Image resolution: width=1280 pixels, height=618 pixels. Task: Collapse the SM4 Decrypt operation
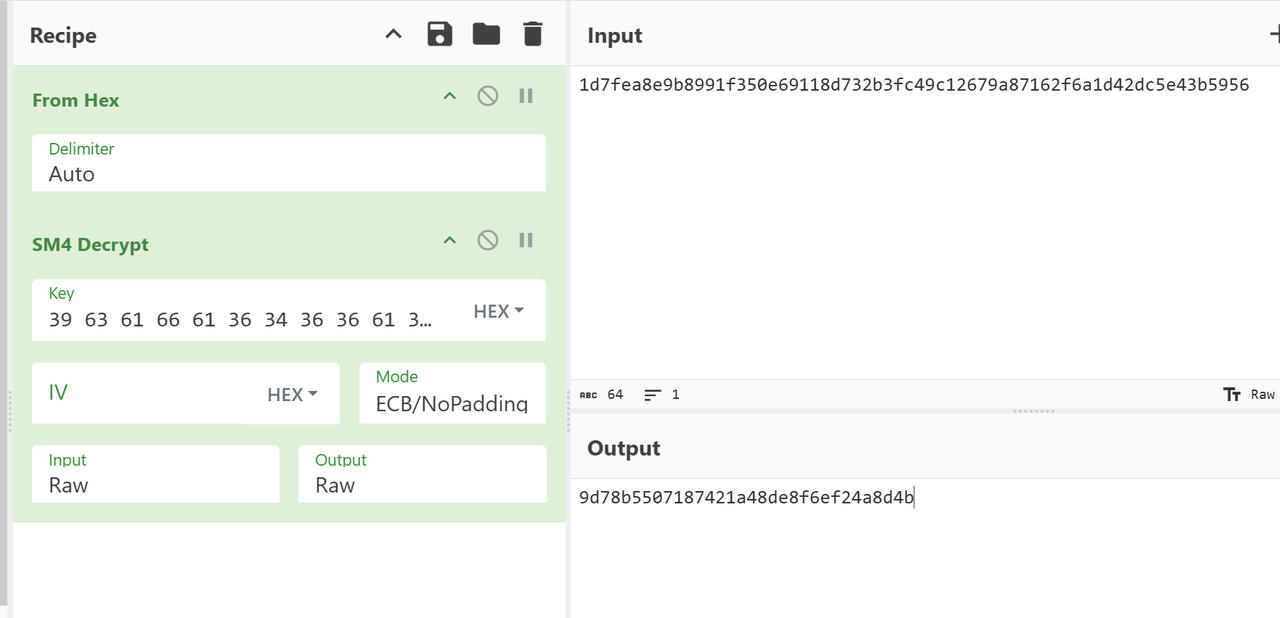click(450, 240)
